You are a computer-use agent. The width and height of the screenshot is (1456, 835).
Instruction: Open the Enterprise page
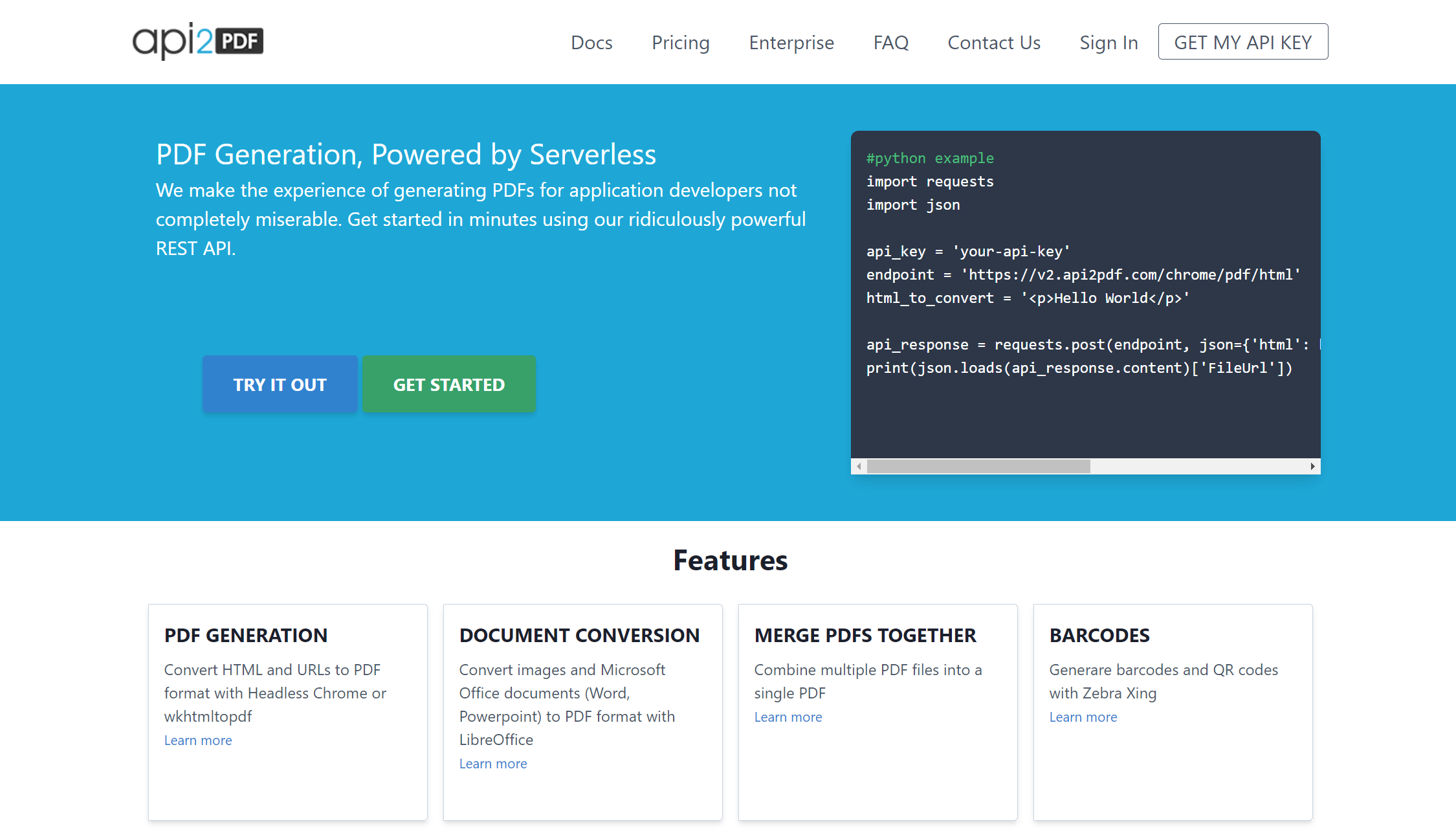click(x=791, y=42)
